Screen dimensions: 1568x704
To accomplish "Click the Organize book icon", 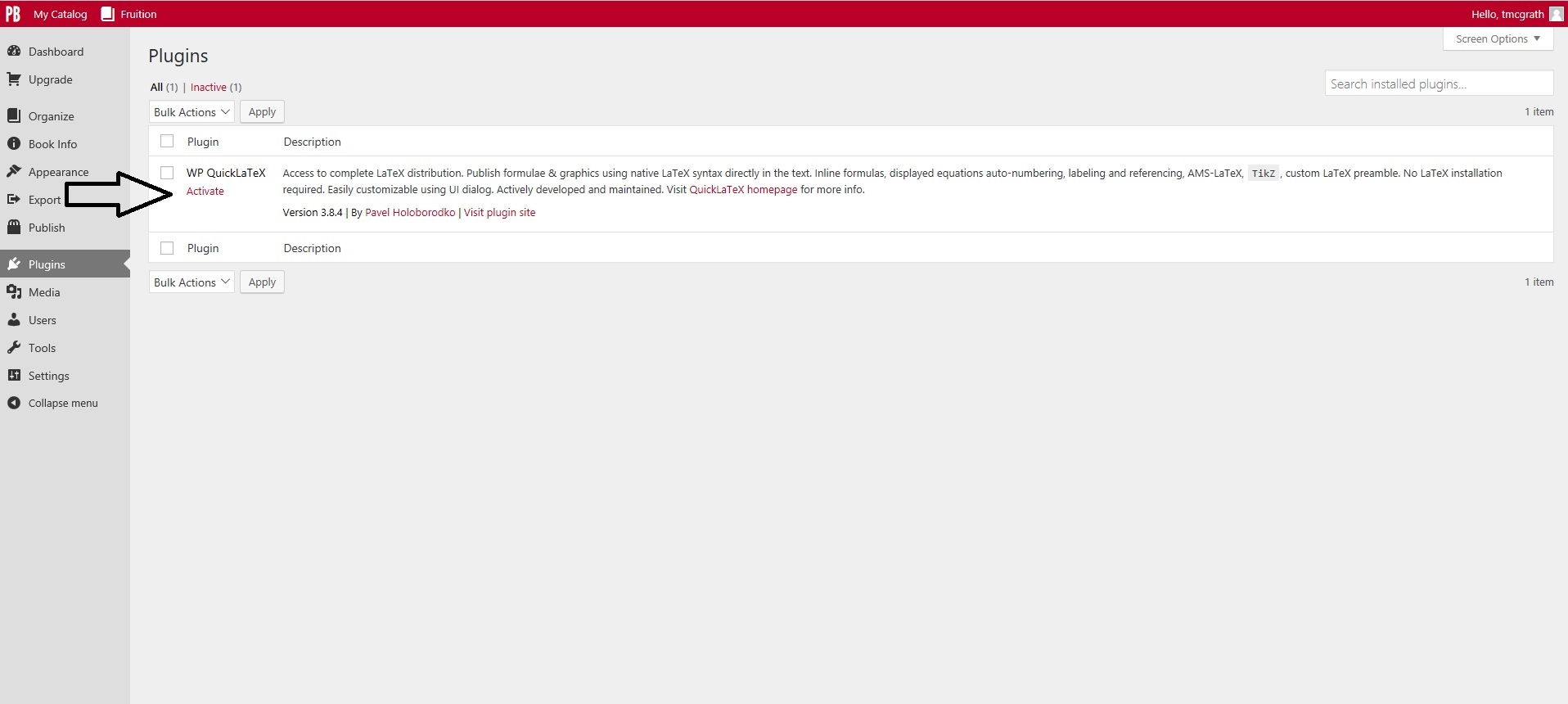I will [x=14, y=115].
